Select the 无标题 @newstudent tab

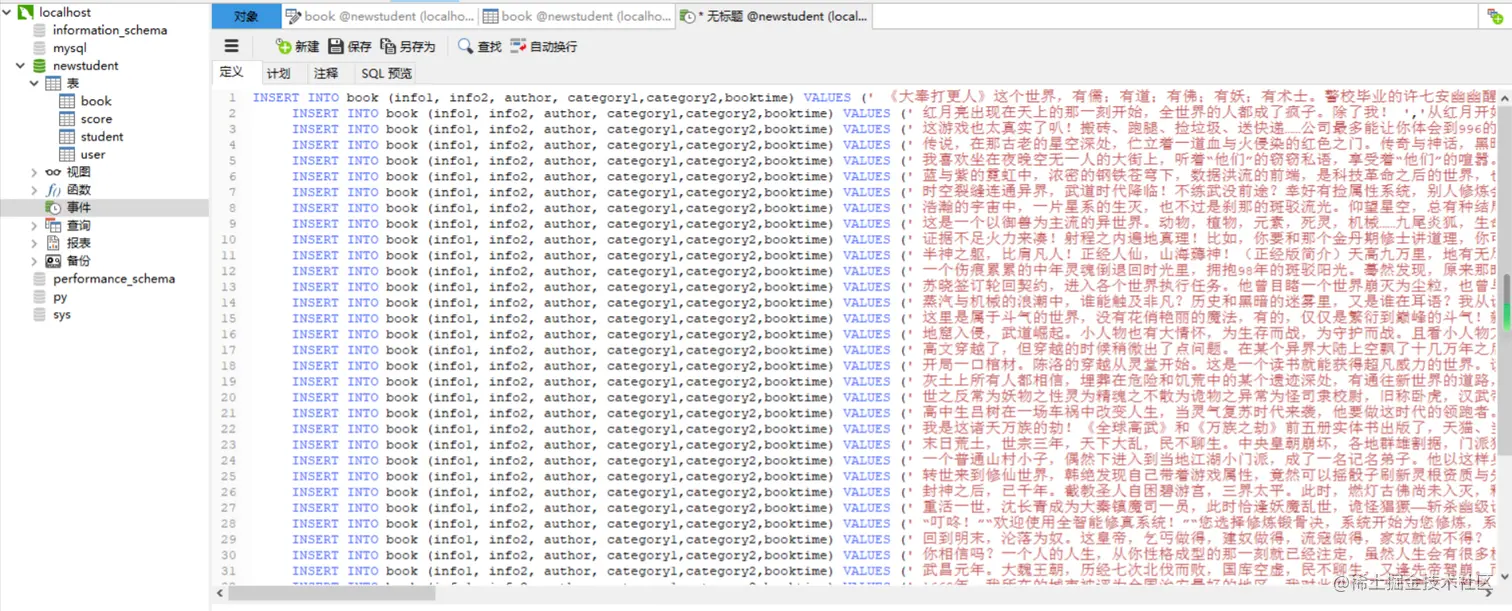[773, 16]
